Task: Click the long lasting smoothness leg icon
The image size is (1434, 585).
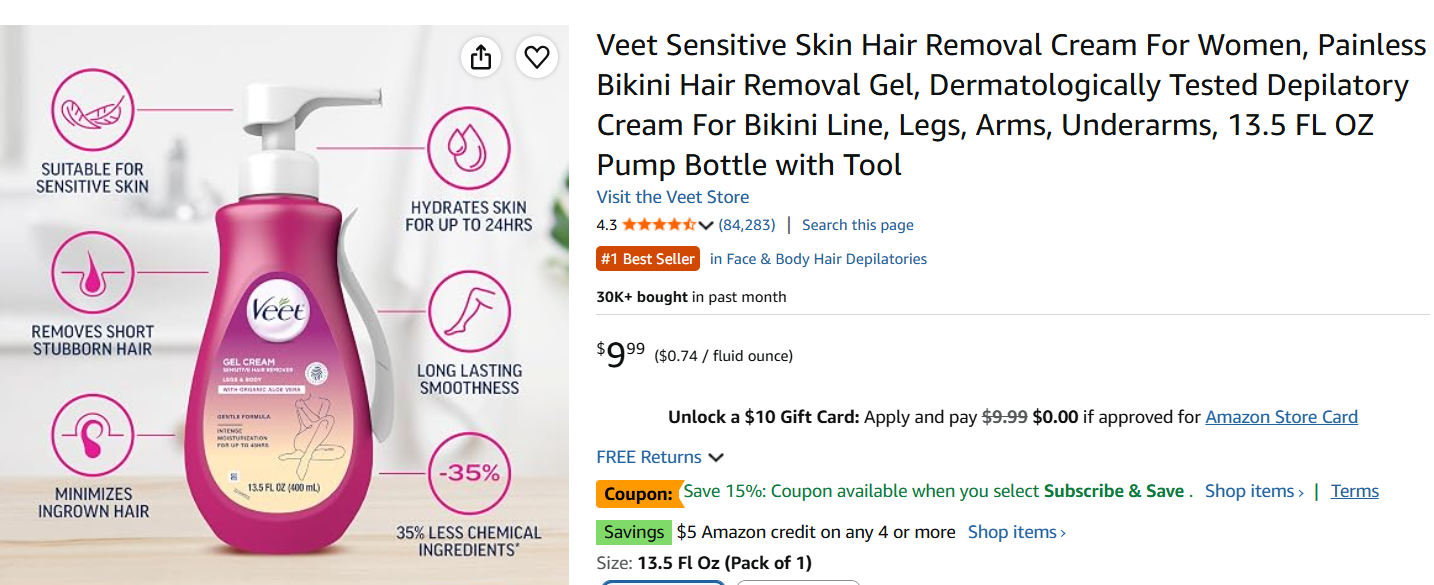Action: [x=469, y=312]
